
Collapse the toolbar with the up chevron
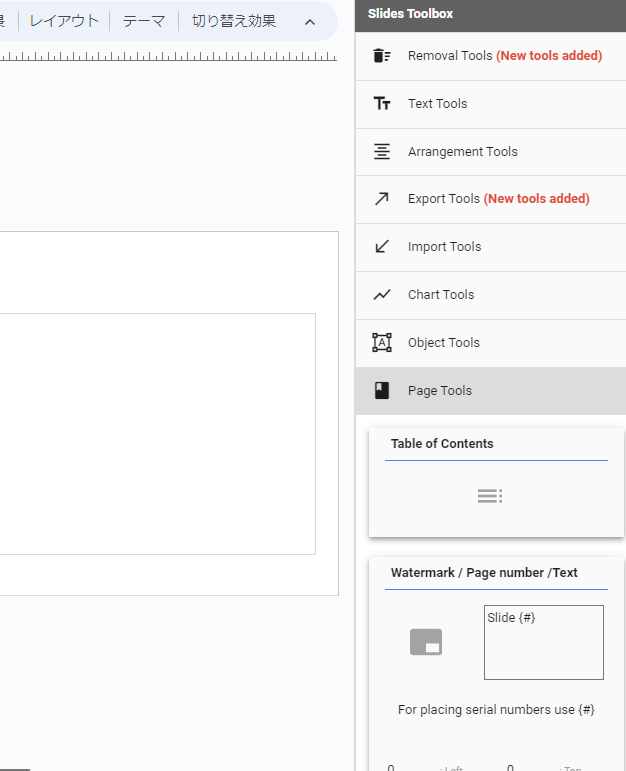click(x=309, y=22)
